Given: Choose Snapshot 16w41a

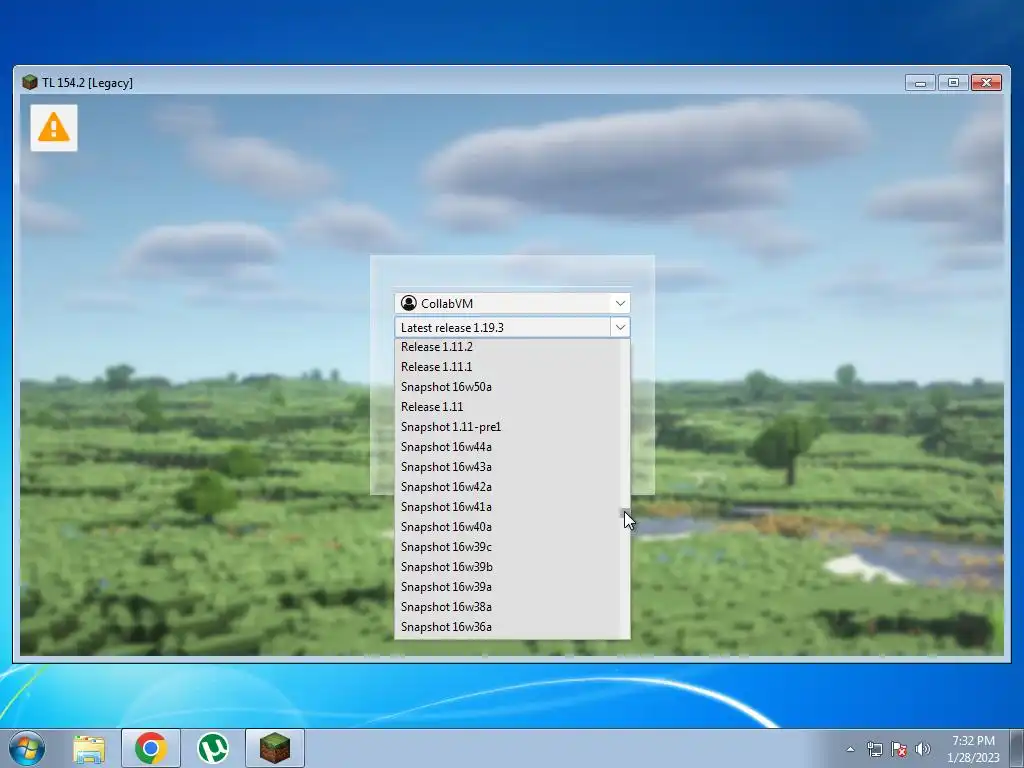Looking at the screenshot, I should click(x=507, y=507).
